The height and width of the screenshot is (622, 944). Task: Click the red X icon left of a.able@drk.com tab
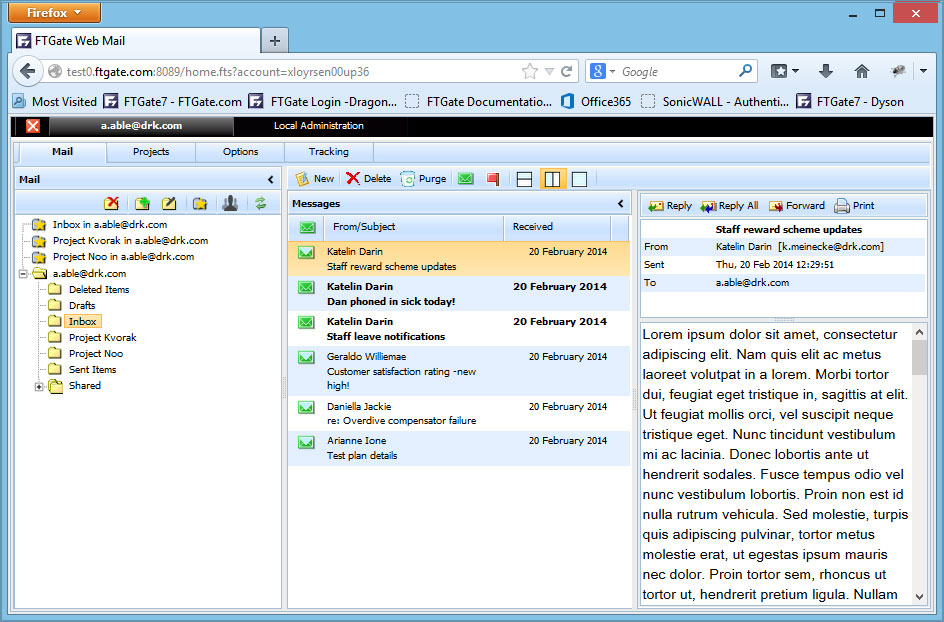tap(33, 126)
